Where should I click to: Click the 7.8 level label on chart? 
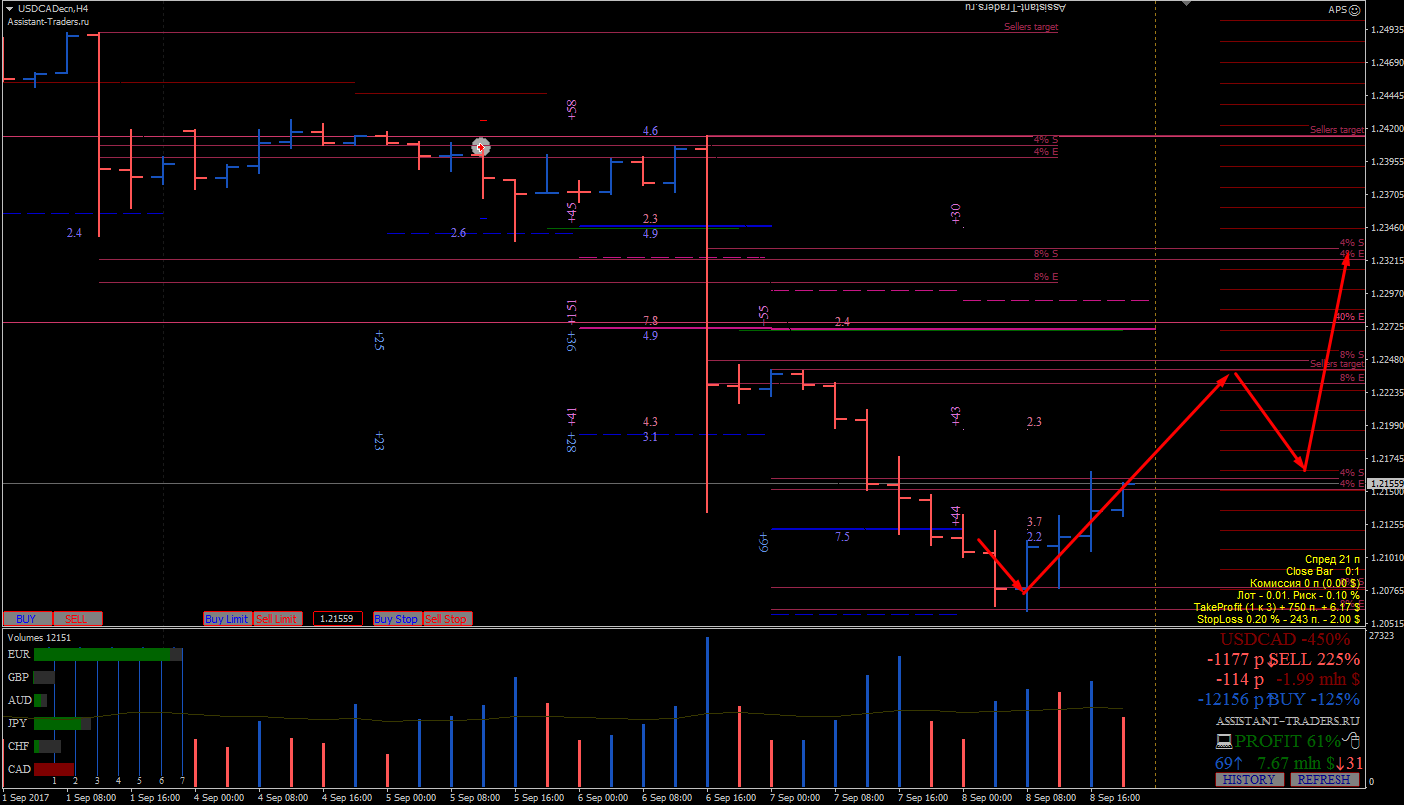click(650, 320)
